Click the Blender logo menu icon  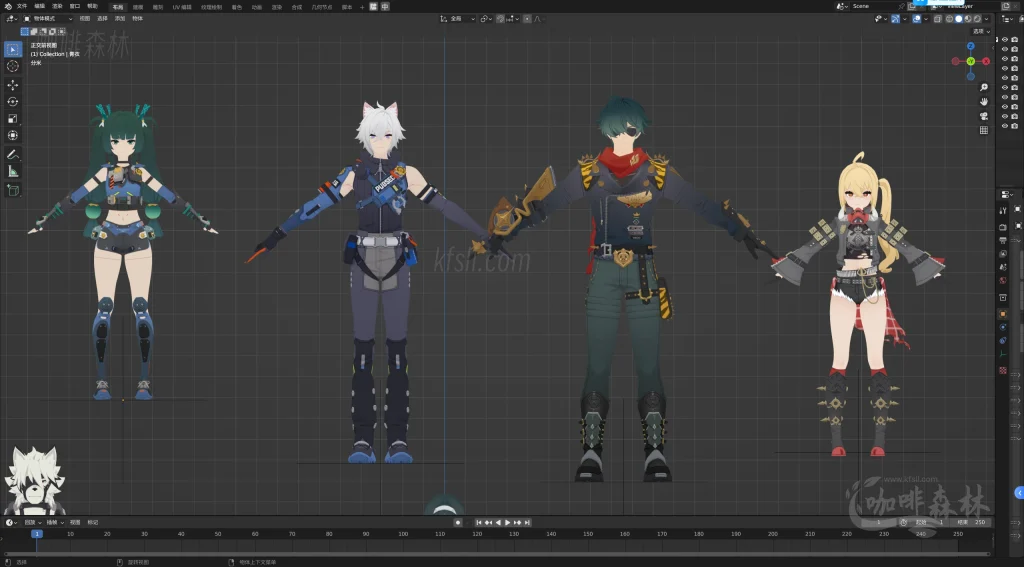click(8, 6)
